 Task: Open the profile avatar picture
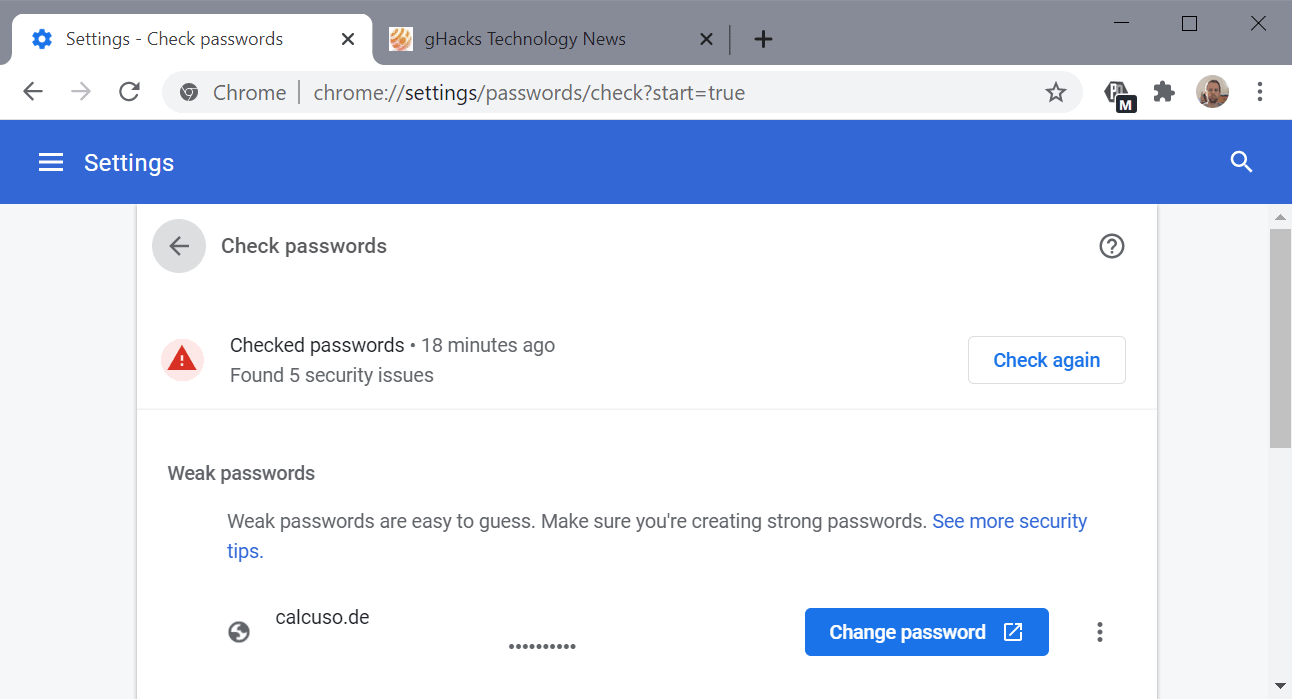[x=1212, y=92]
